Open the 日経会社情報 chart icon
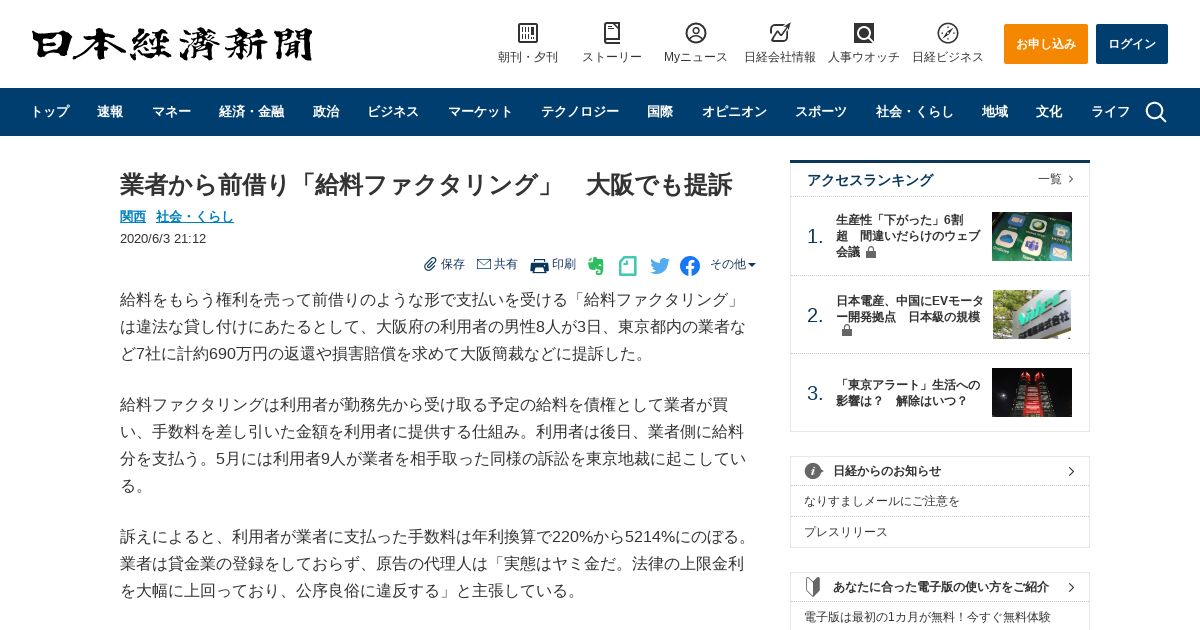The height and width of the screenshot is (630, 1200). tap(780, 33)
